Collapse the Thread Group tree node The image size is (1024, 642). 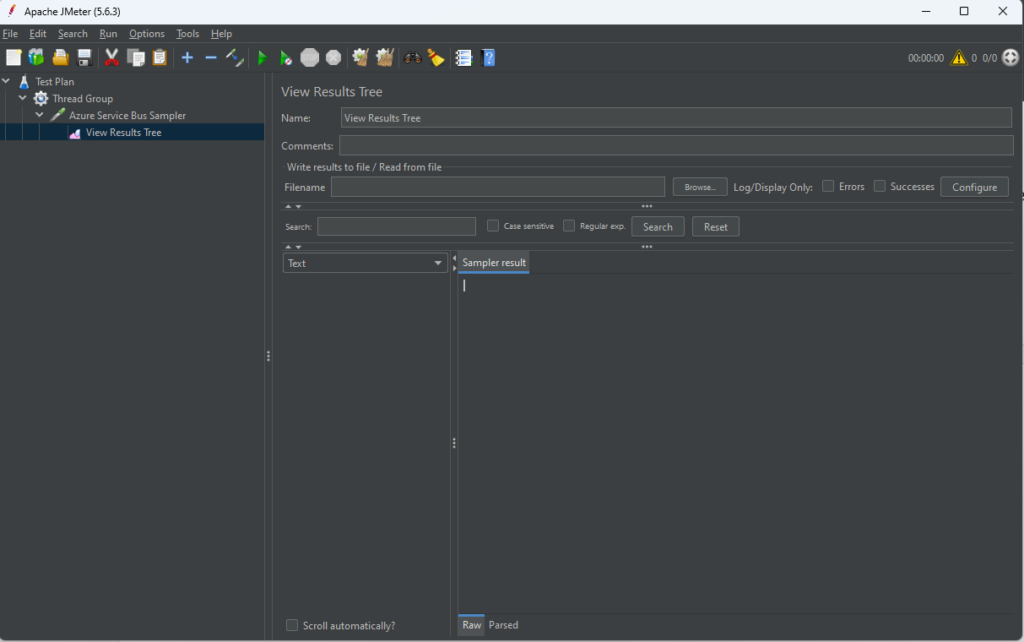(23, 99)
